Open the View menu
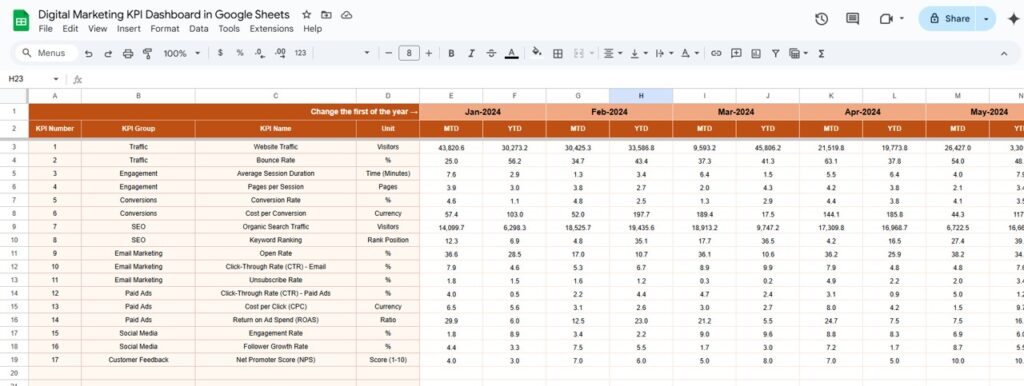Viewport: 1024px width, 386px height. tap(97, 29)
